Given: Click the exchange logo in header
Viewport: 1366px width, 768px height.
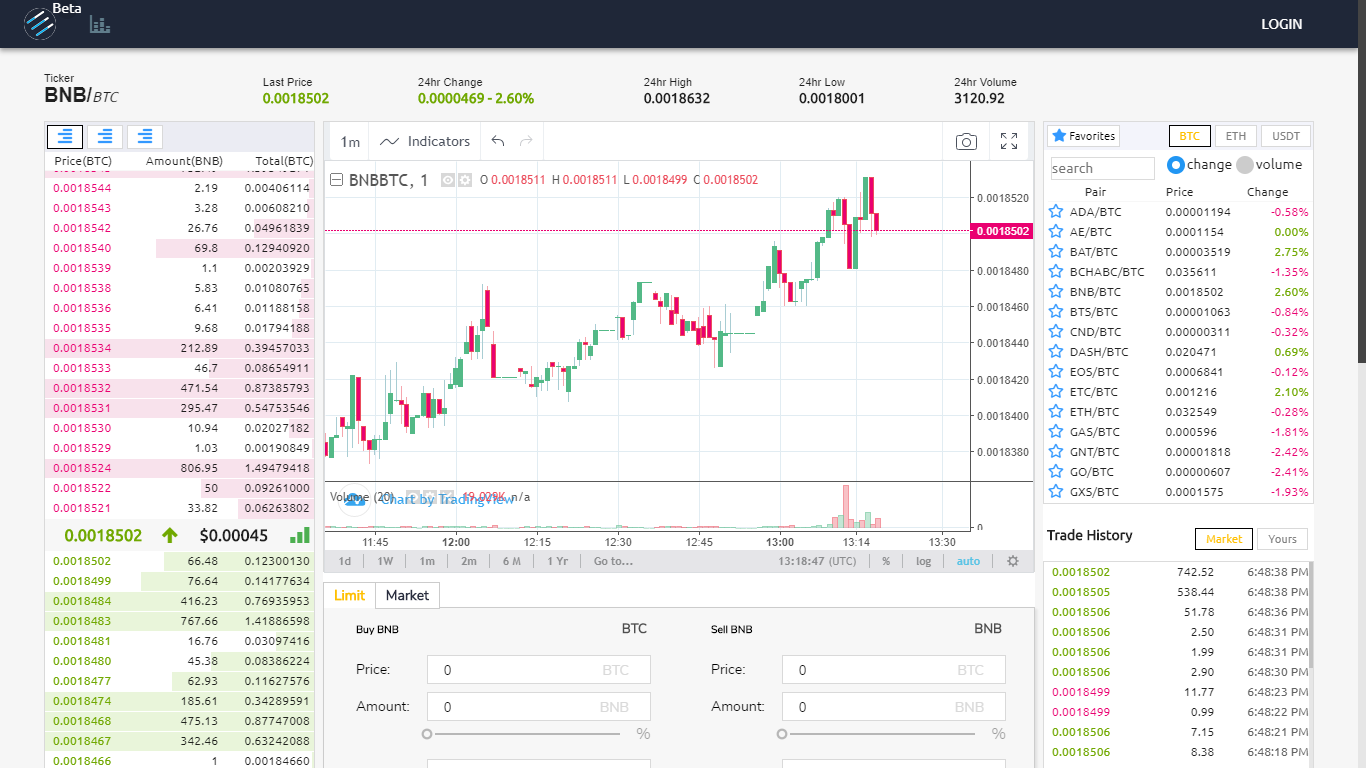Looking at the screenshot, I should click(x=39, y=22).
